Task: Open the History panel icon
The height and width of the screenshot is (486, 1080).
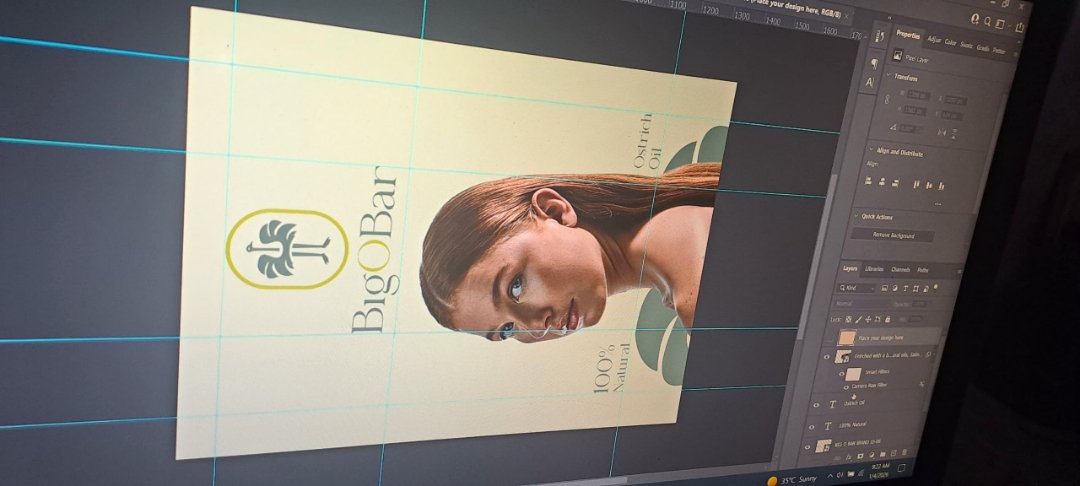Action: click(x=881, y=36)
